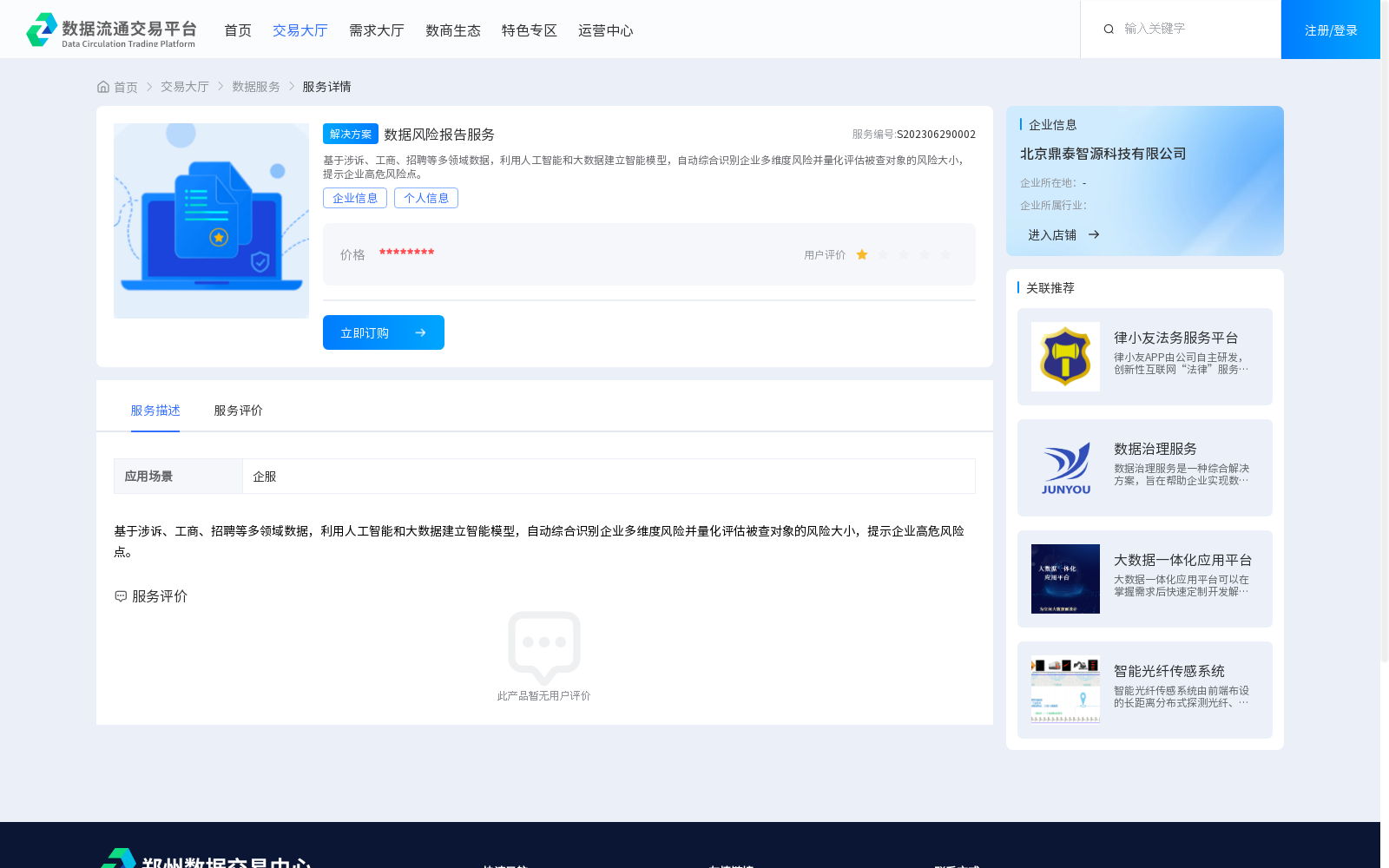The width and height of the screenshot is (1389, 868).
Task: Go to 交易大厅 breadcrumb link
Action: coord(185,87)
